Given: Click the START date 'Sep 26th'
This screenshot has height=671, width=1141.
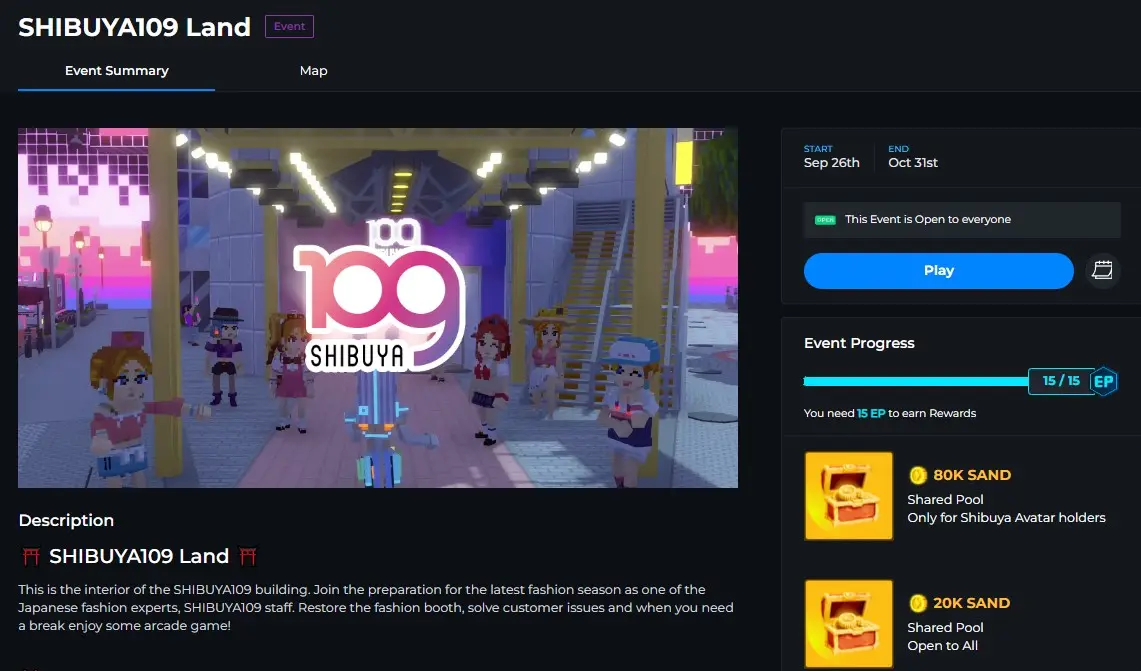Looking at the screenshot, I should coord(831,163).
